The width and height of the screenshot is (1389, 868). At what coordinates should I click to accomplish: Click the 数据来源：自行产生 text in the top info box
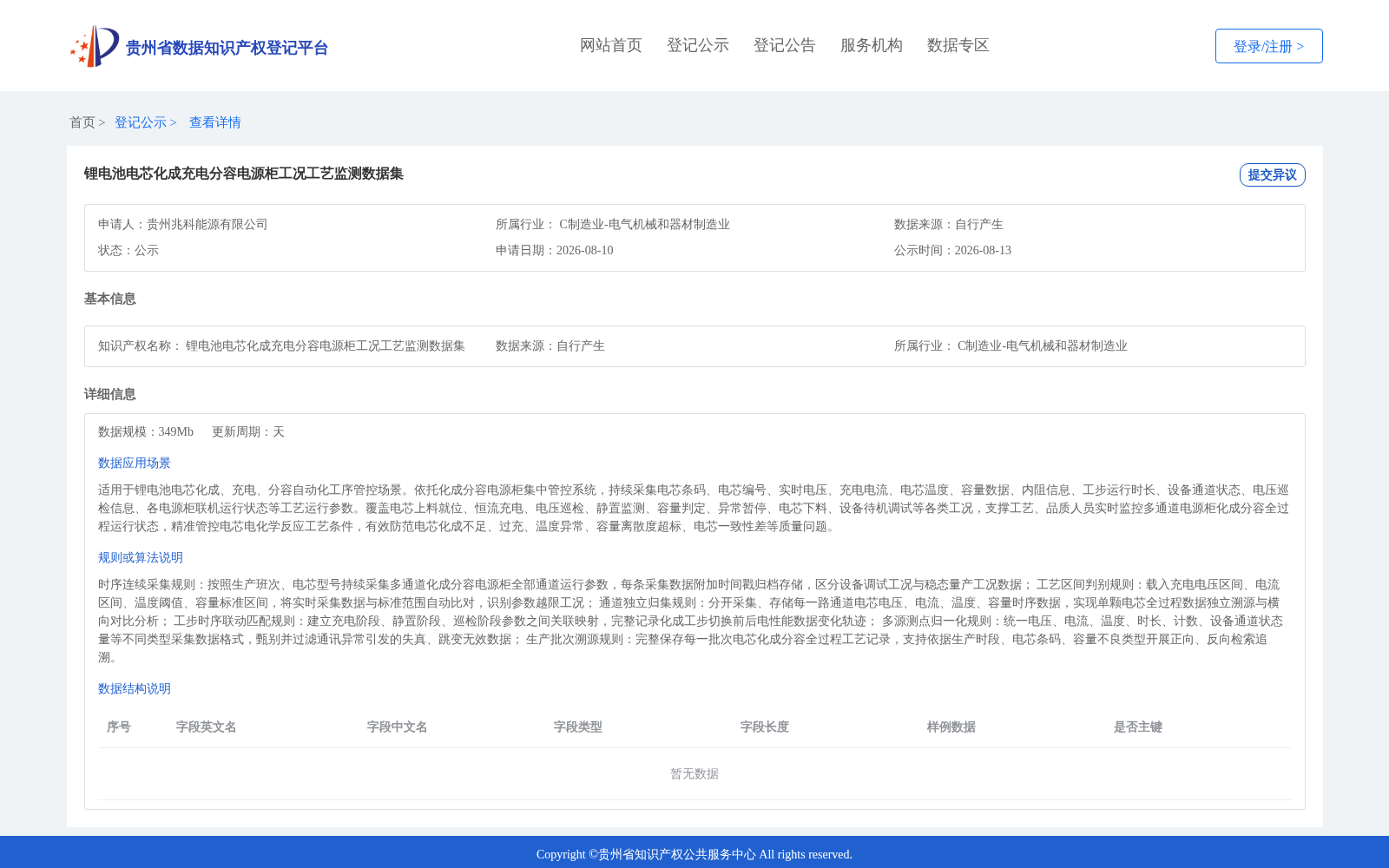point(949,224)
